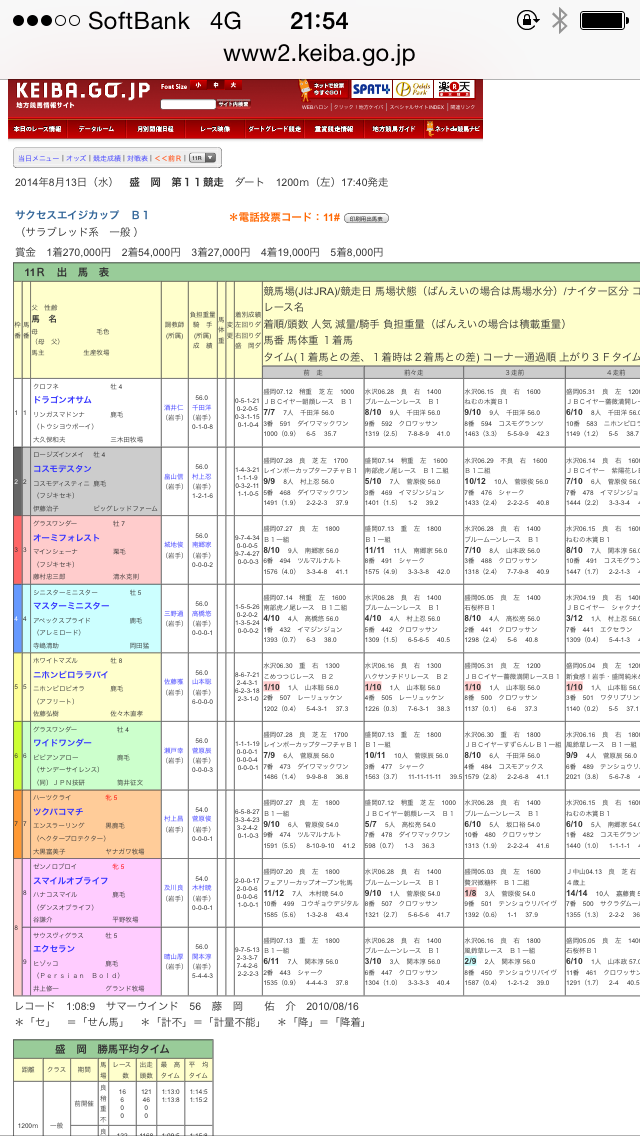
Task: Click the site search input field
Action: point(187,104)
